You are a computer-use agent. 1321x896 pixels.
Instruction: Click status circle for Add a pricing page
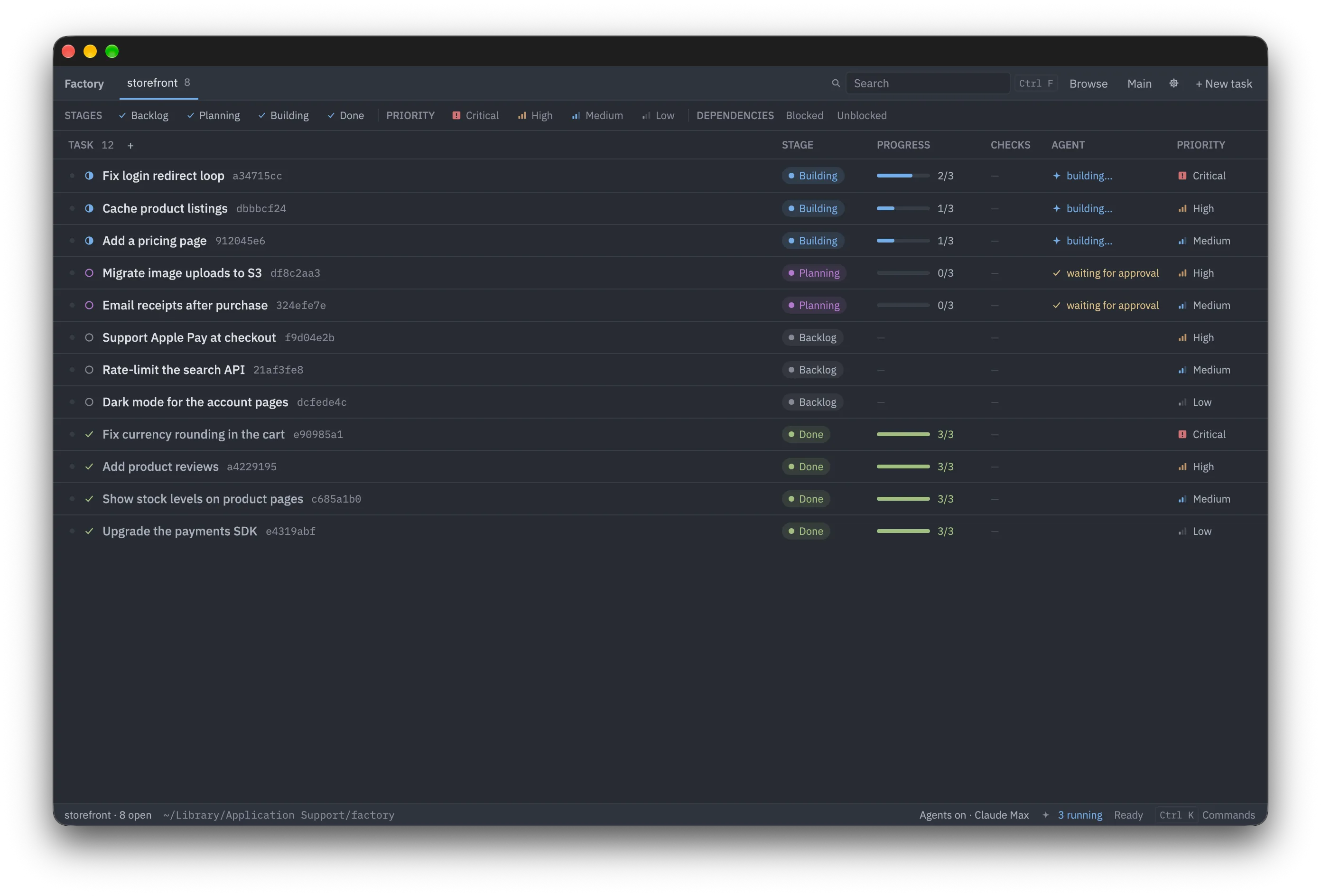tap(89, 241)
